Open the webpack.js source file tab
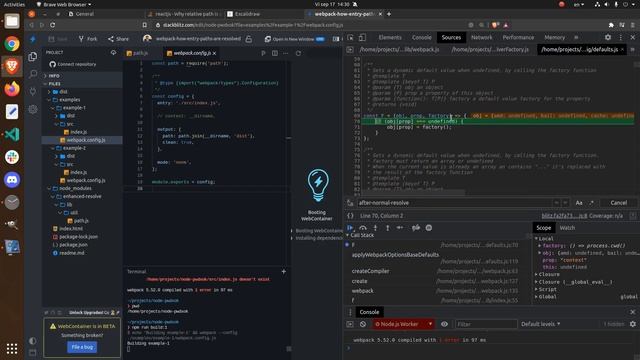 (x=399, y=50)
